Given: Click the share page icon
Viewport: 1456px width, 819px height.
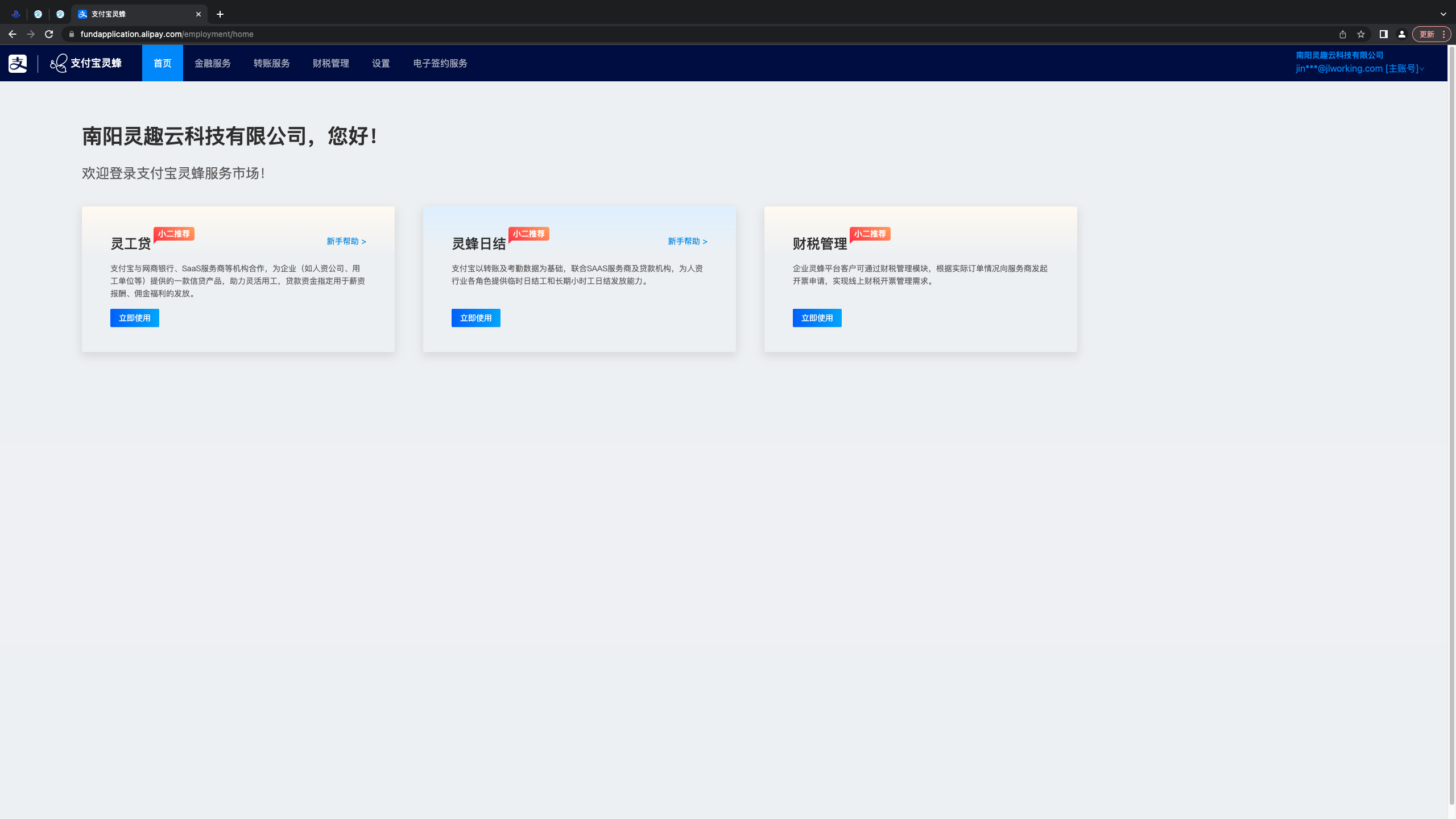Looking at the screenshot, I should coord(1343,34).
